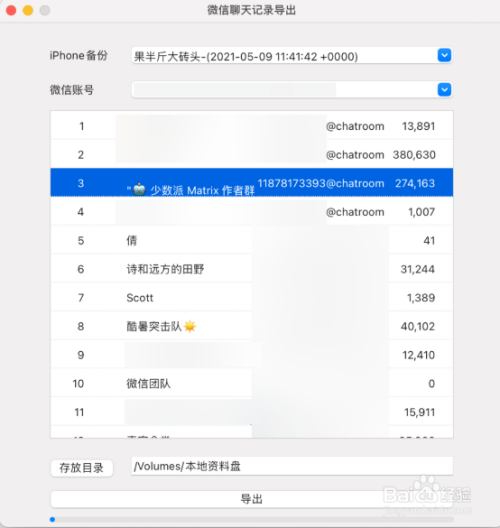Click 11878173393@chatroom in row 3

[321, 183]
